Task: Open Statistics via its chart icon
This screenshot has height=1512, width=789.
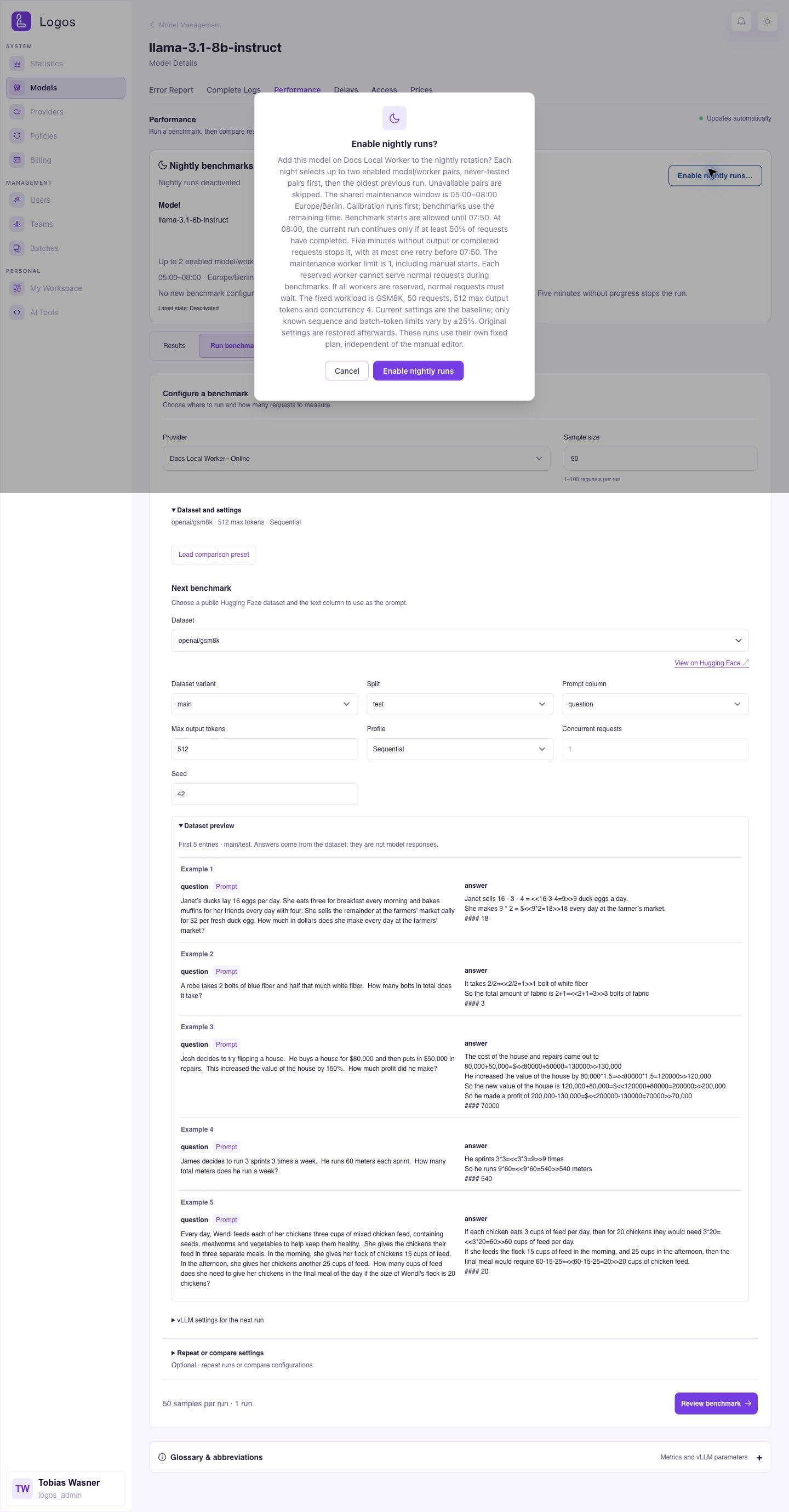Action: [x=17, y=64]
